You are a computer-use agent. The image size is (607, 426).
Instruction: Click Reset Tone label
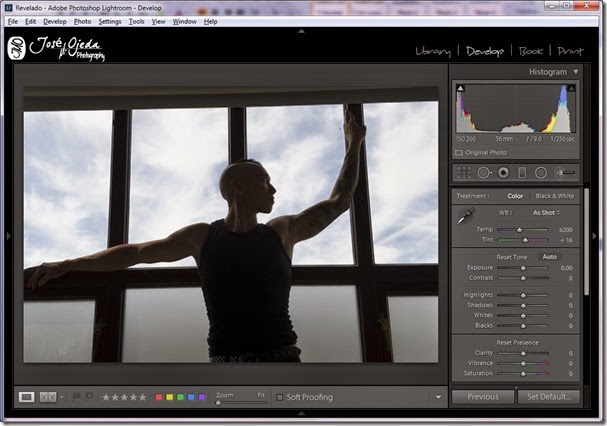[512, 257]
